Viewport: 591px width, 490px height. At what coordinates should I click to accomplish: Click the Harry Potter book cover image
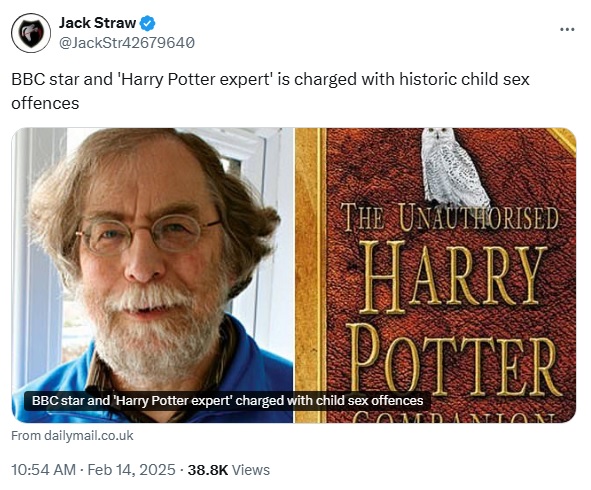coord(435,275)
